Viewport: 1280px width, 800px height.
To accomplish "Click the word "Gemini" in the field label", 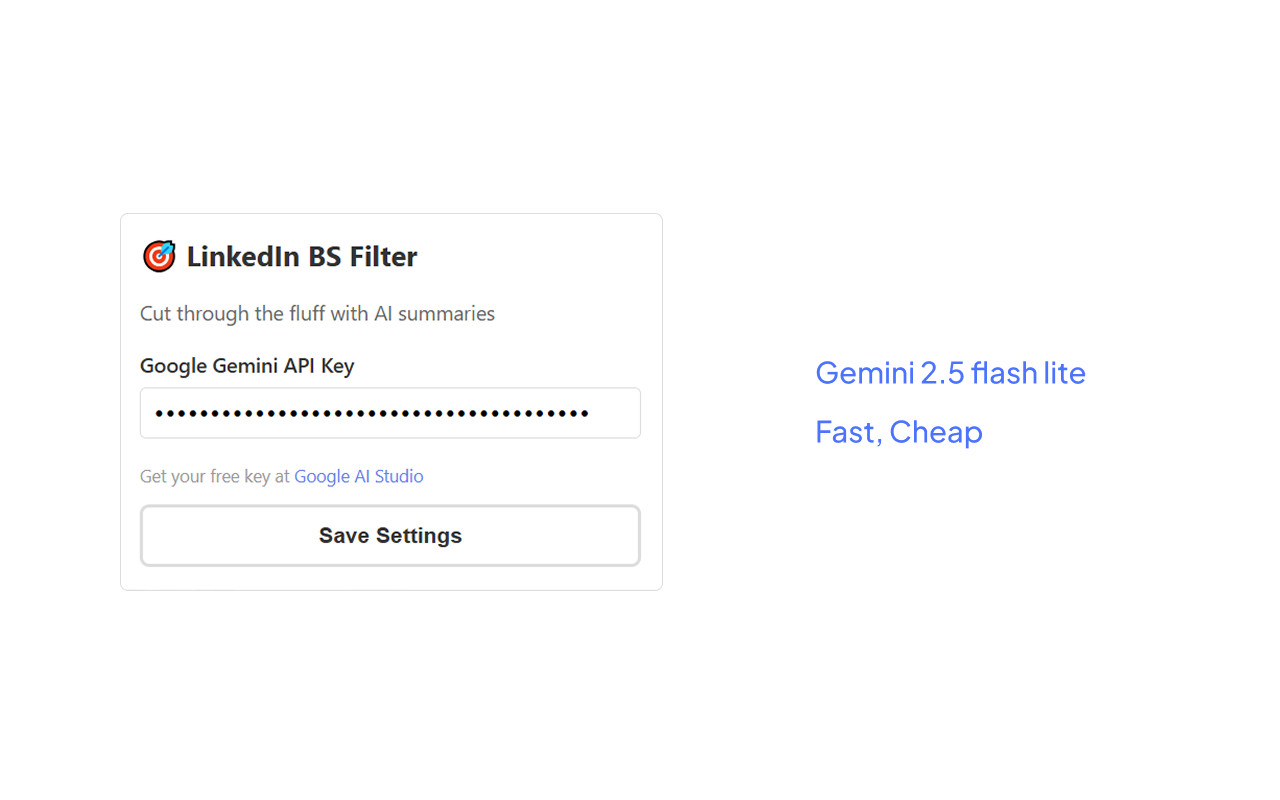I will point(245,366).
